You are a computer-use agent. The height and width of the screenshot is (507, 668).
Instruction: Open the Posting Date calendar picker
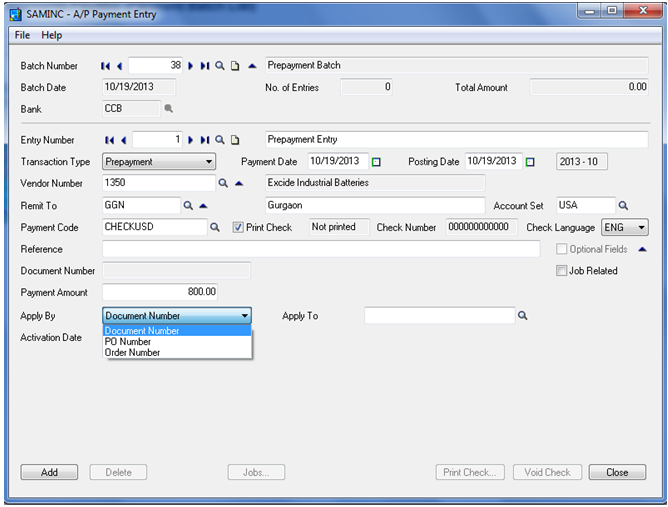click(530, 162)
